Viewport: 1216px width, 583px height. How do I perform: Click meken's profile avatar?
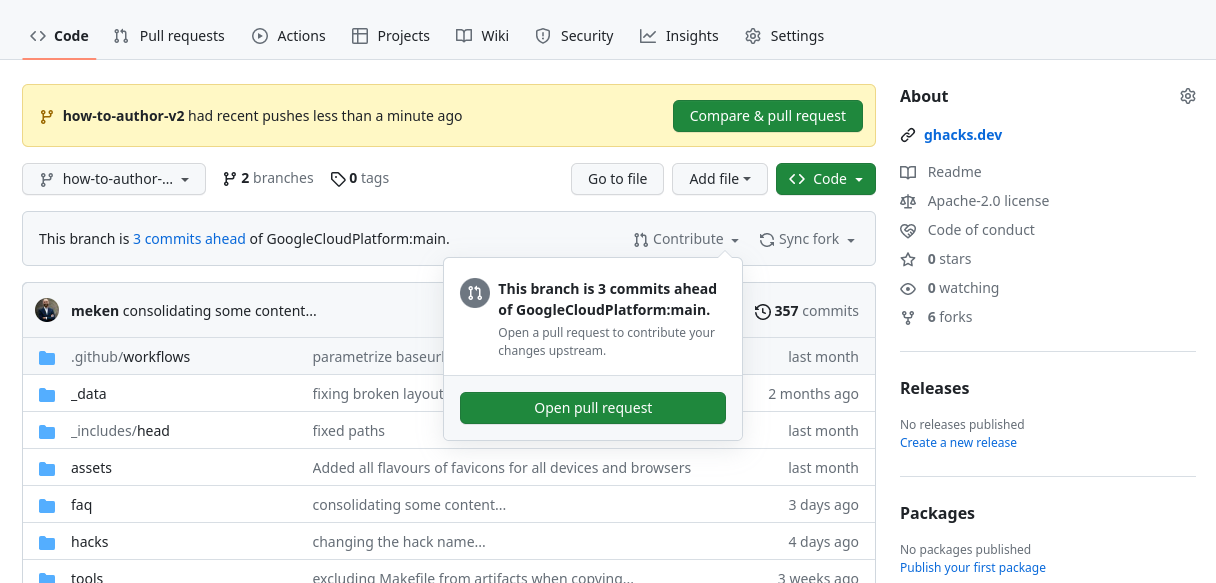tap(47, 310)
